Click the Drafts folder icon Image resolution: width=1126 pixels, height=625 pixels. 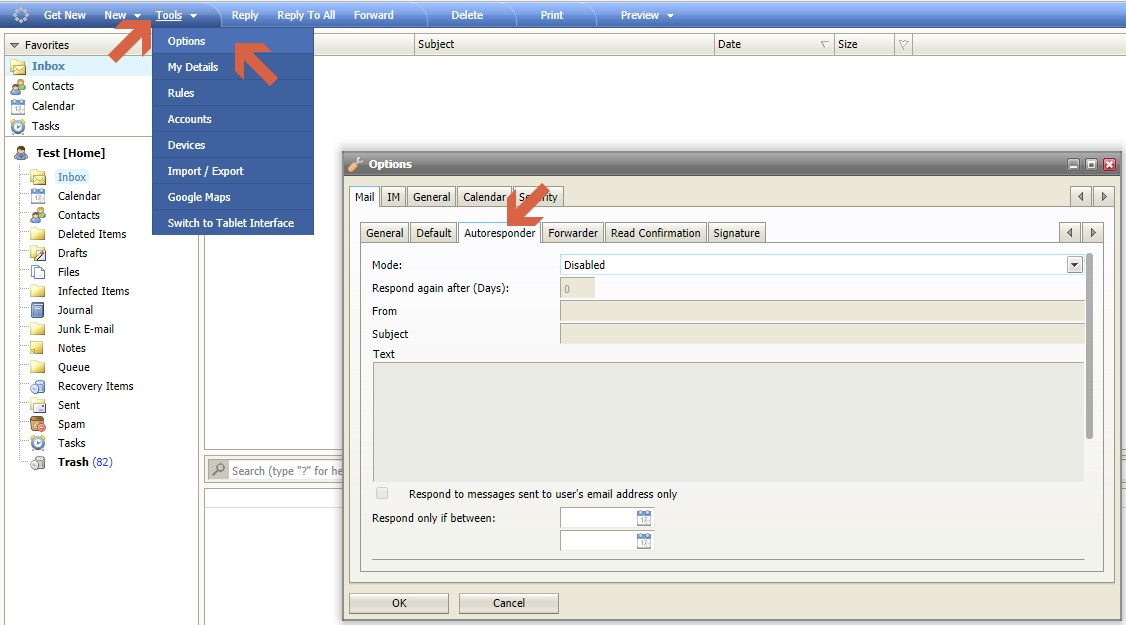pyautogui.click(x=38, y=253)
